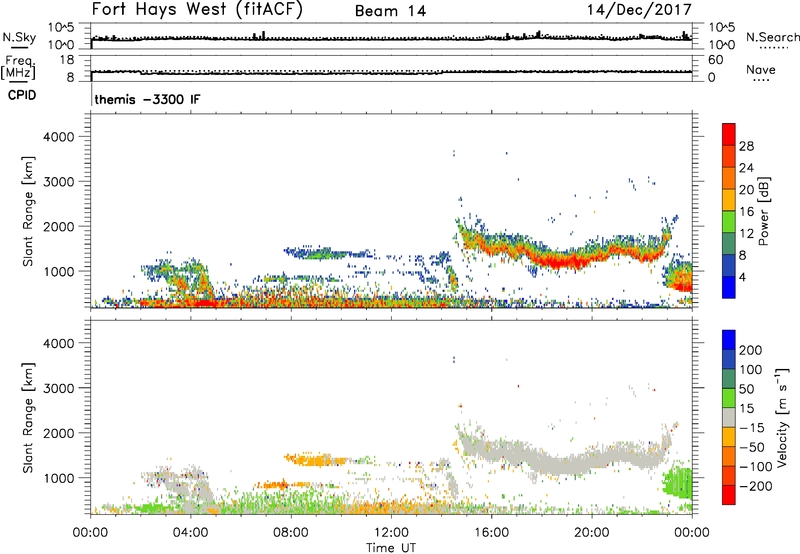Click the "Power [dB]" colorbar title
800x554 pixels.
pyautogui.click(x=764, y=211)
